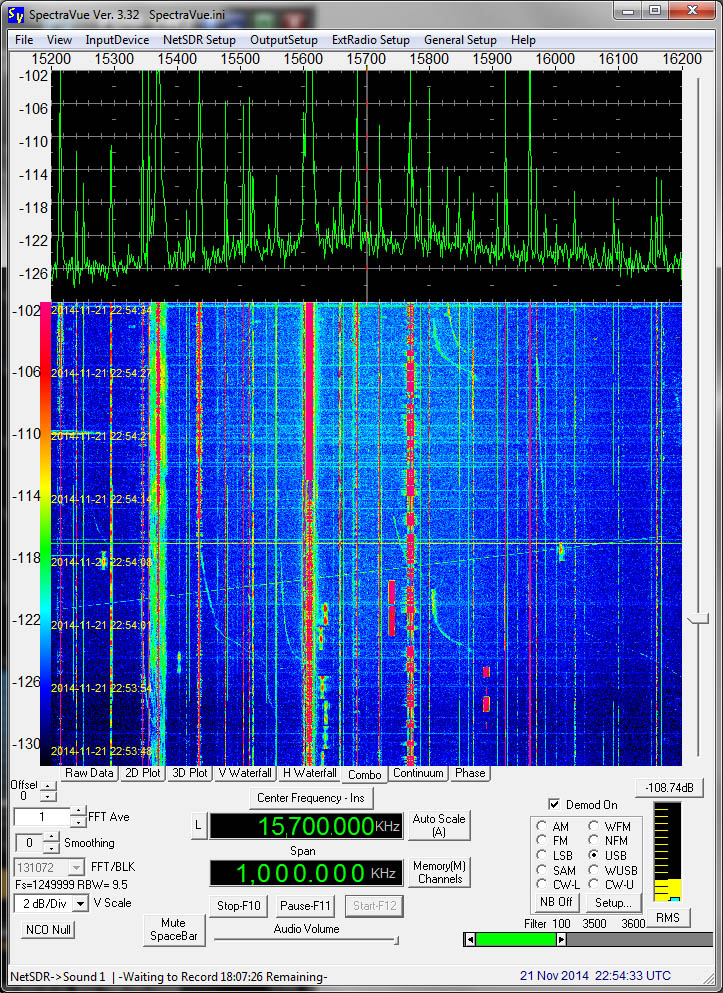Click the Auto Scale (A) button

pos(439,825)
